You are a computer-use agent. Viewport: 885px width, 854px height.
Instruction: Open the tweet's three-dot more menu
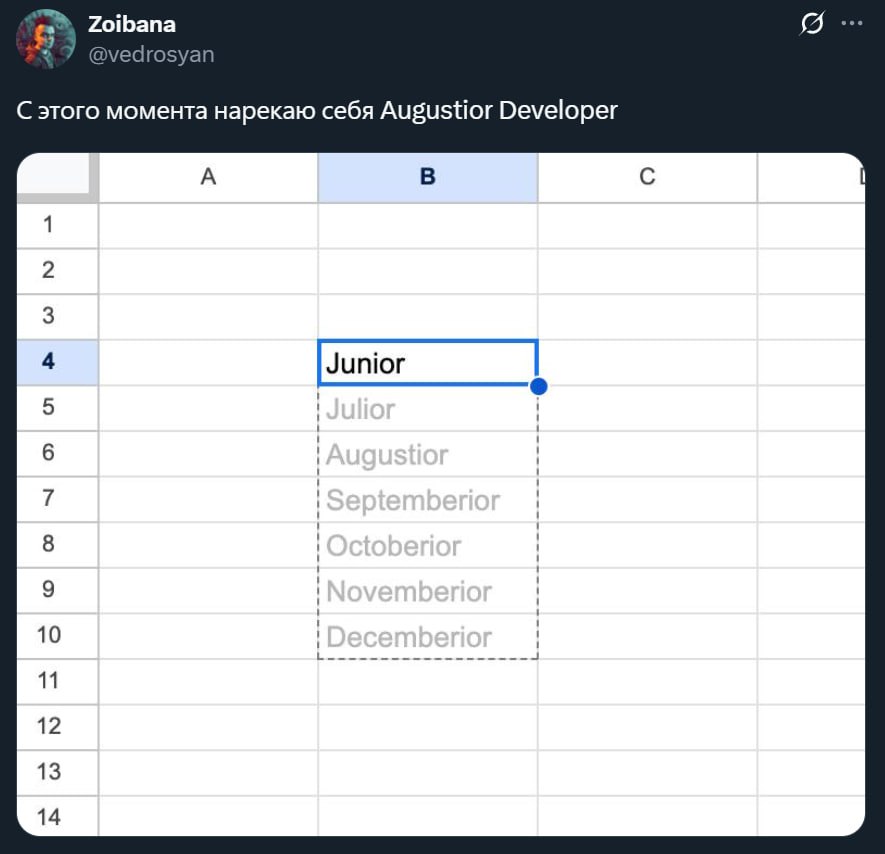pyautogui.click(x=851, y=23)
